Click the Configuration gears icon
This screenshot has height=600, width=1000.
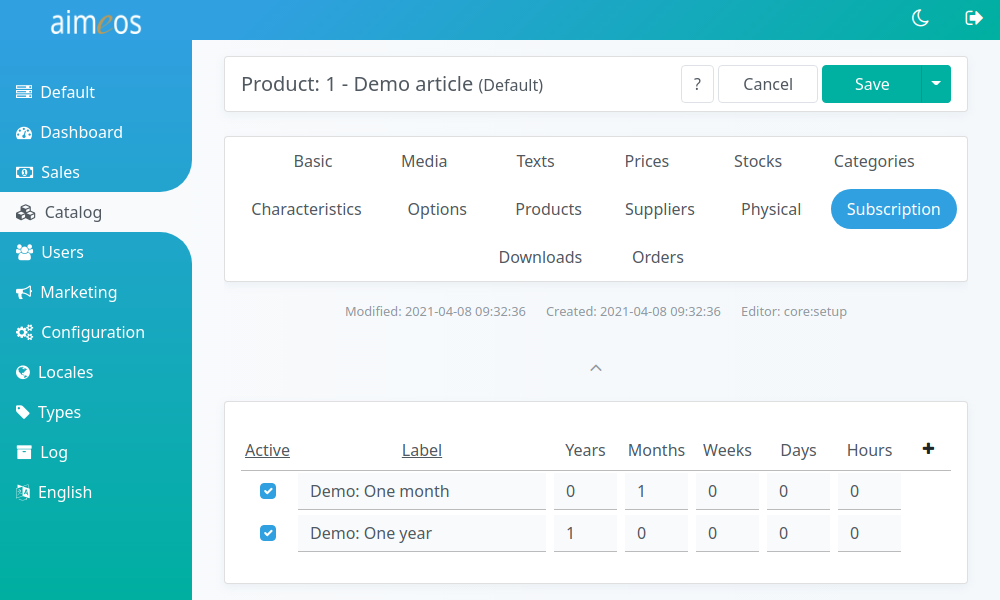pyautogui.click(x=24, y=332)
